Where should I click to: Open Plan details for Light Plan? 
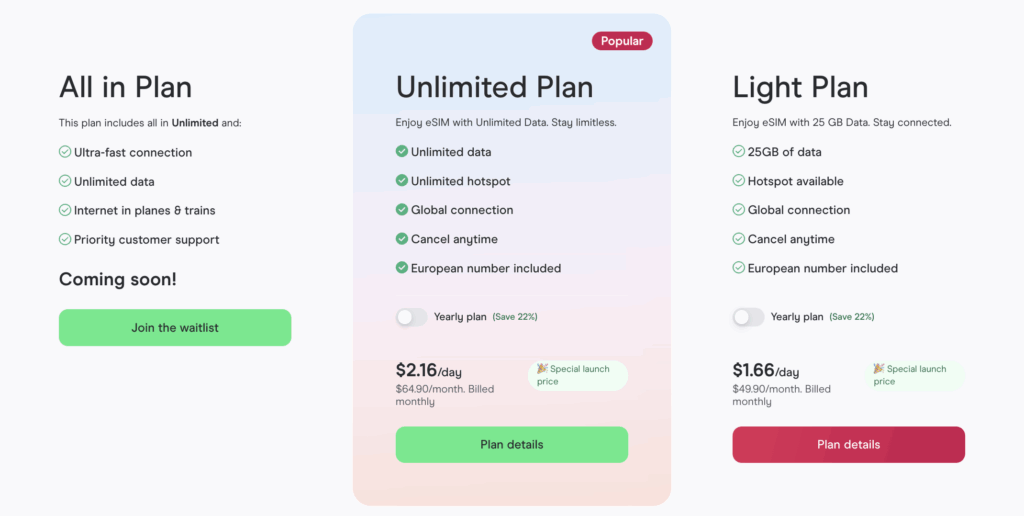point(848,445)
